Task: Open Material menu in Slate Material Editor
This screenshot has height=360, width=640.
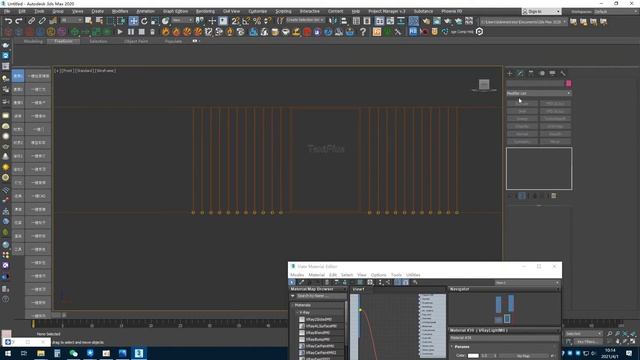Action: pyautogui.click(x=316, y=275)
